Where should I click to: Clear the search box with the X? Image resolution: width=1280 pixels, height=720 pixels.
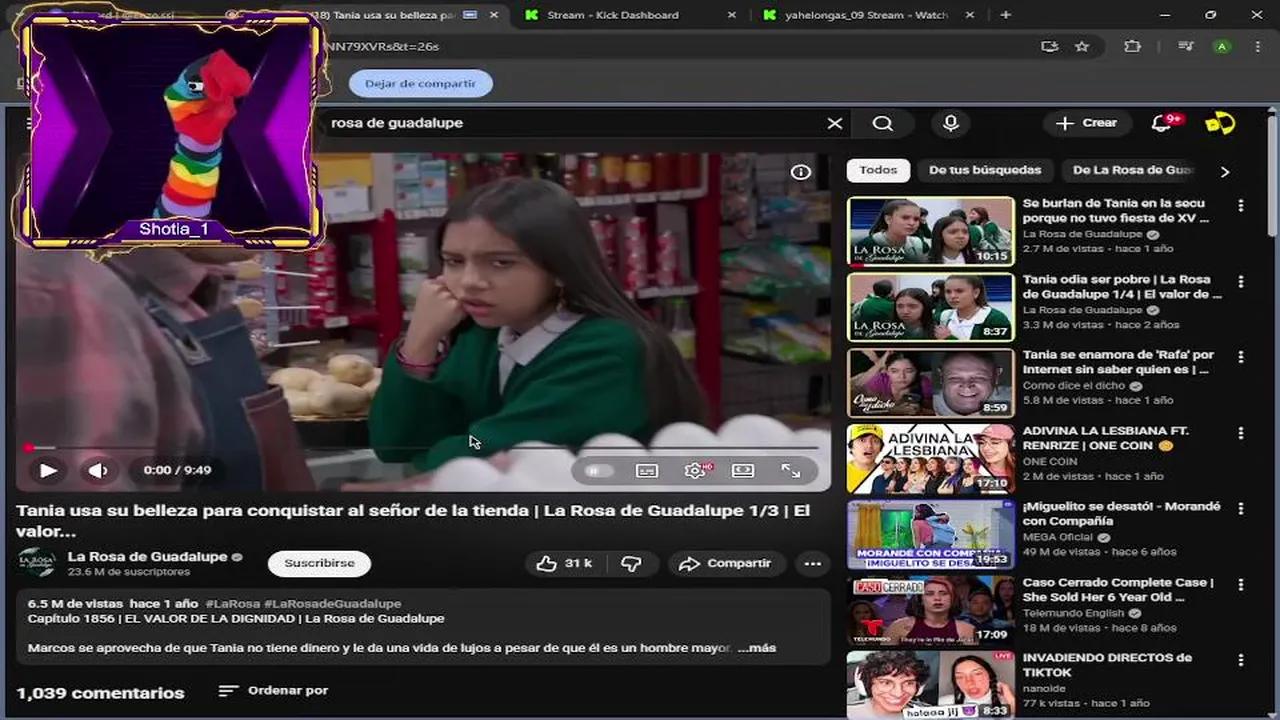coord(834,123)
